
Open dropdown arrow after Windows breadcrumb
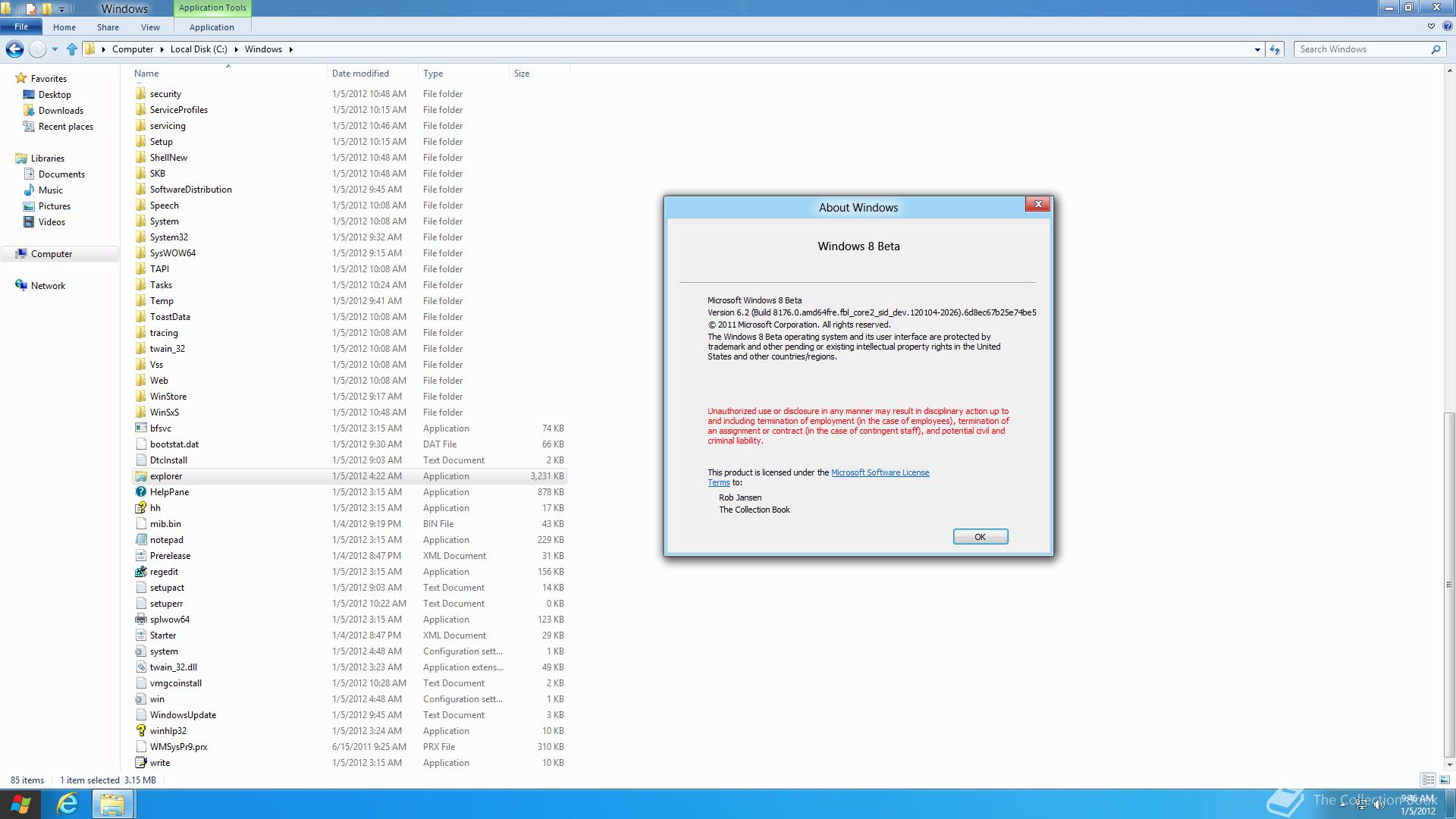click(290, 49)
